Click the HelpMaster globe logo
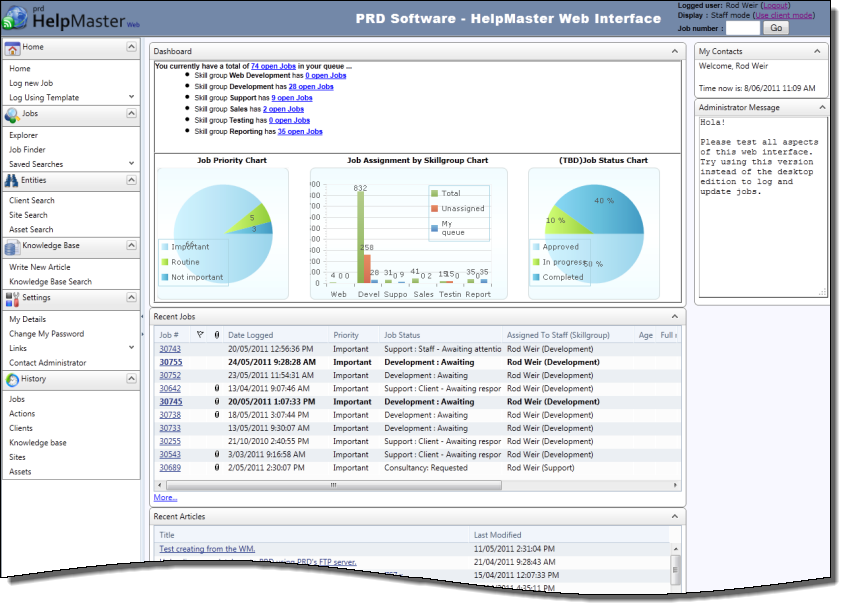 coord(15,17)
